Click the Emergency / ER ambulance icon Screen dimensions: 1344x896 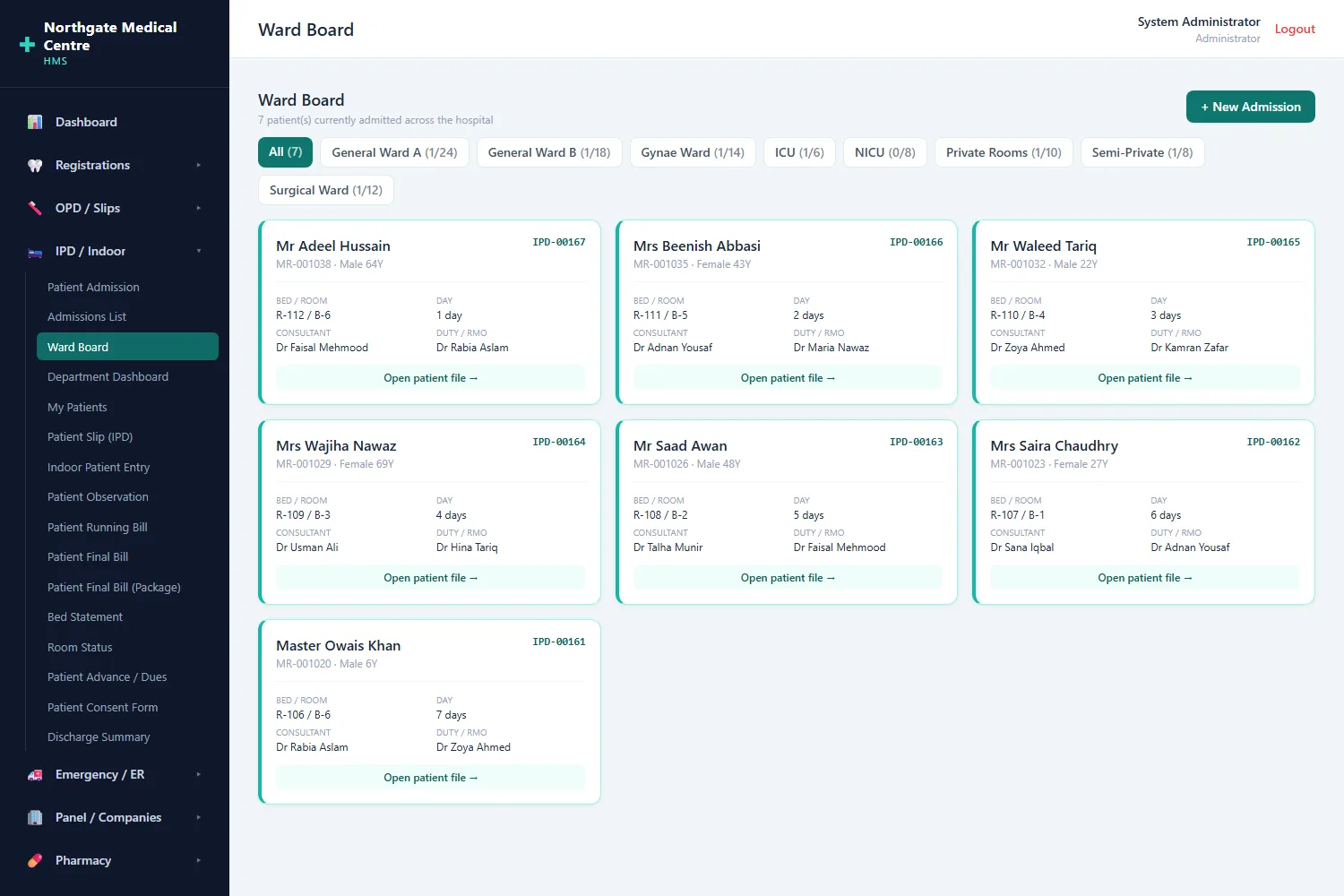coord(35,775)
